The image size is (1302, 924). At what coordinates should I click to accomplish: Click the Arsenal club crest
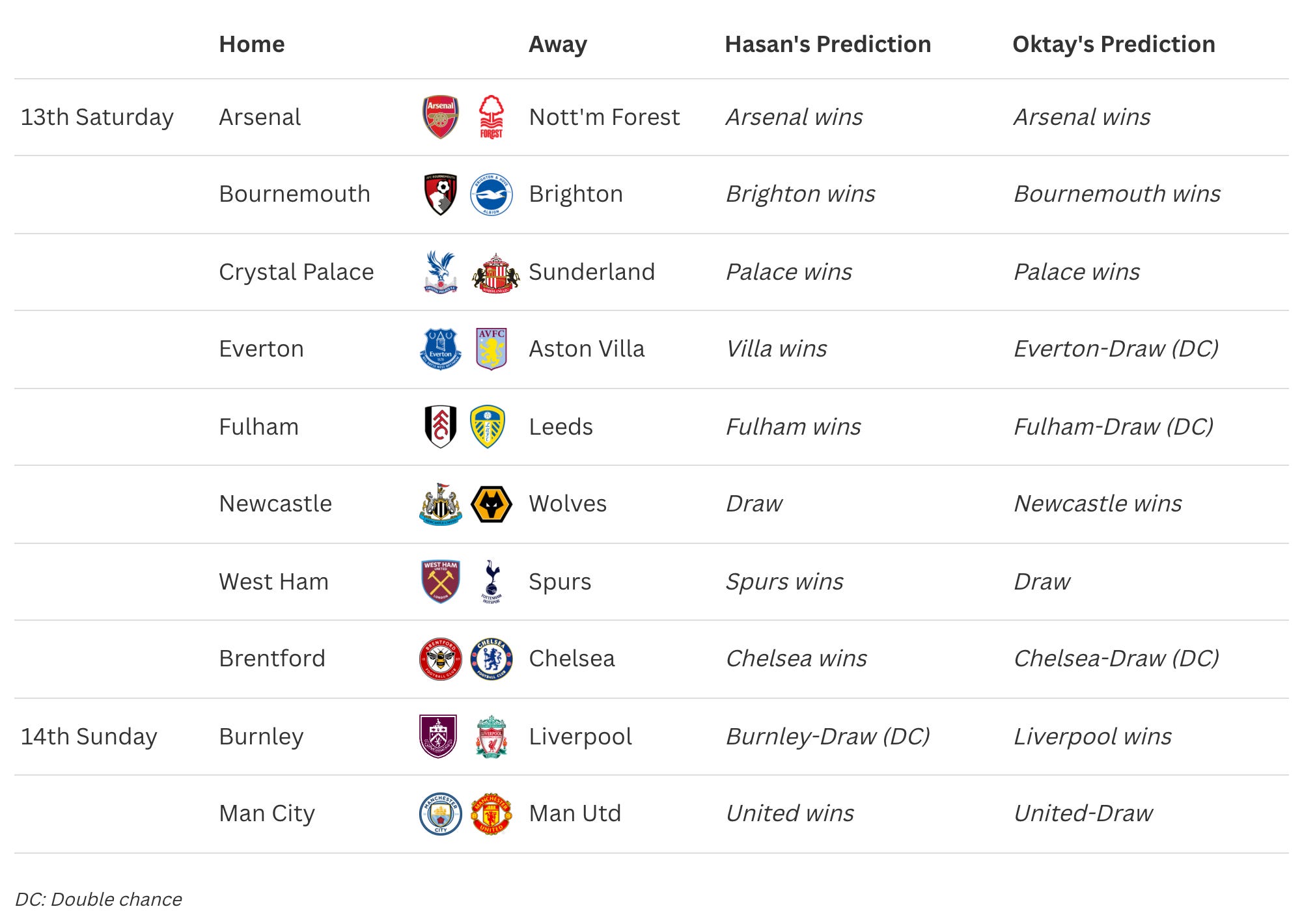[x=441, y=117]
